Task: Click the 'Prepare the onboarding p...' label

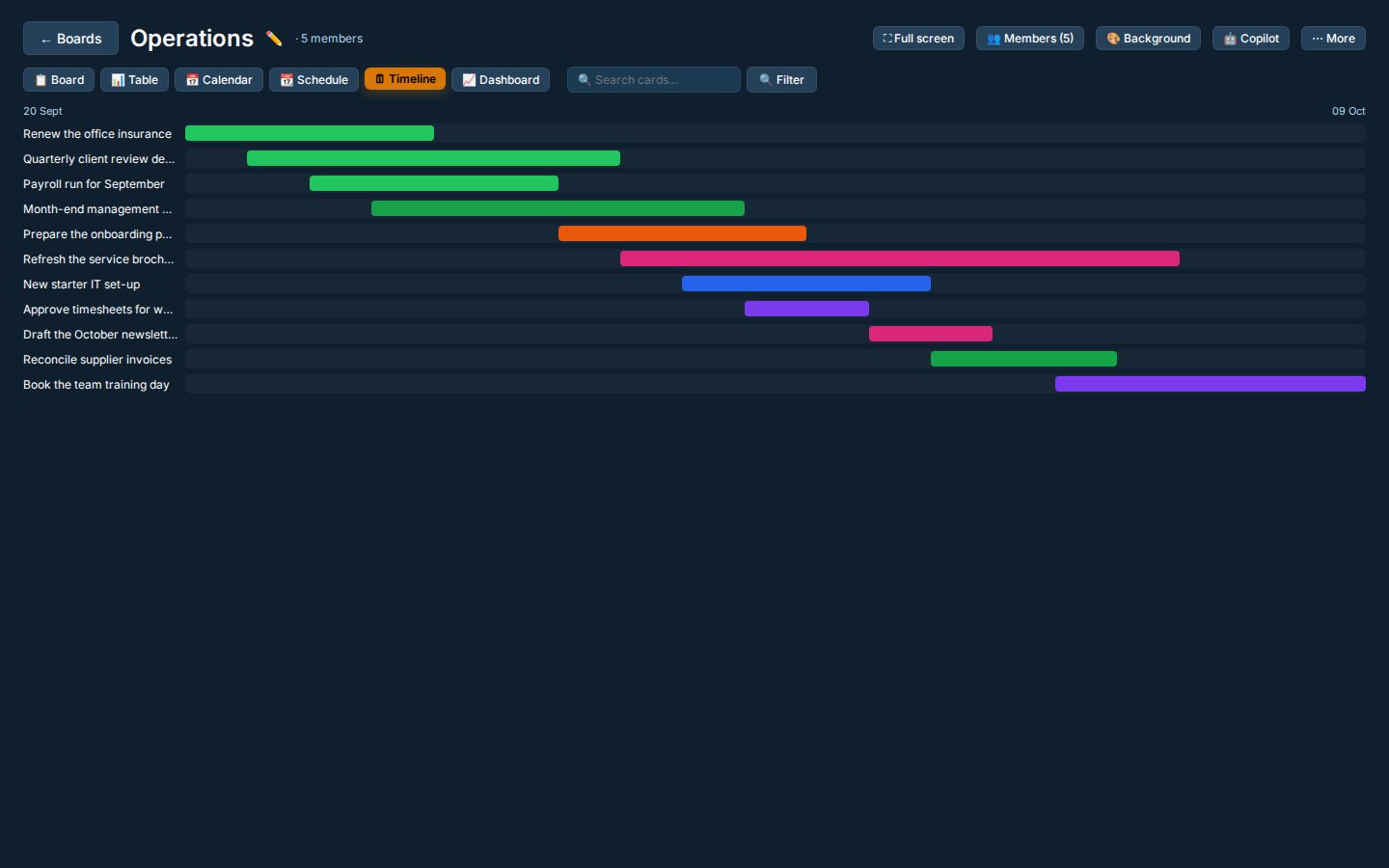Action: point(97,234)
